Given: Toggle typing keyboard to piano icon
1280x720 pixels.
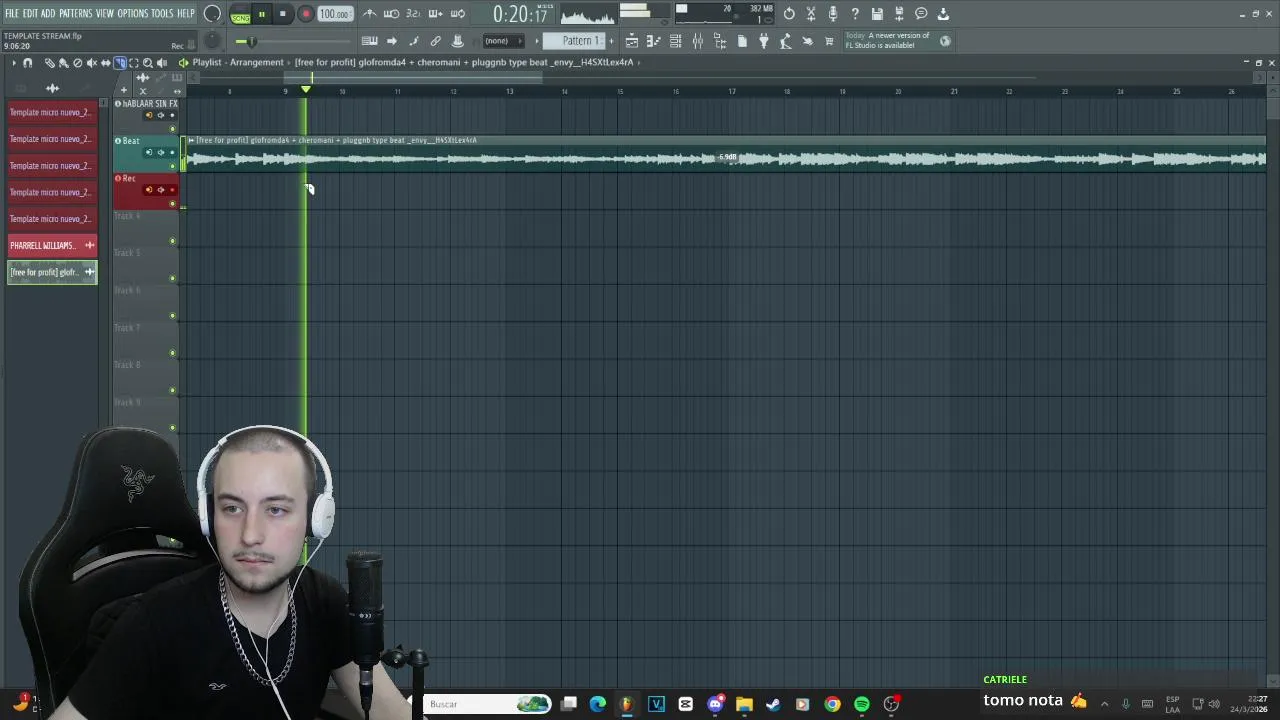Looking at the screenshot, I should point(370,41).
